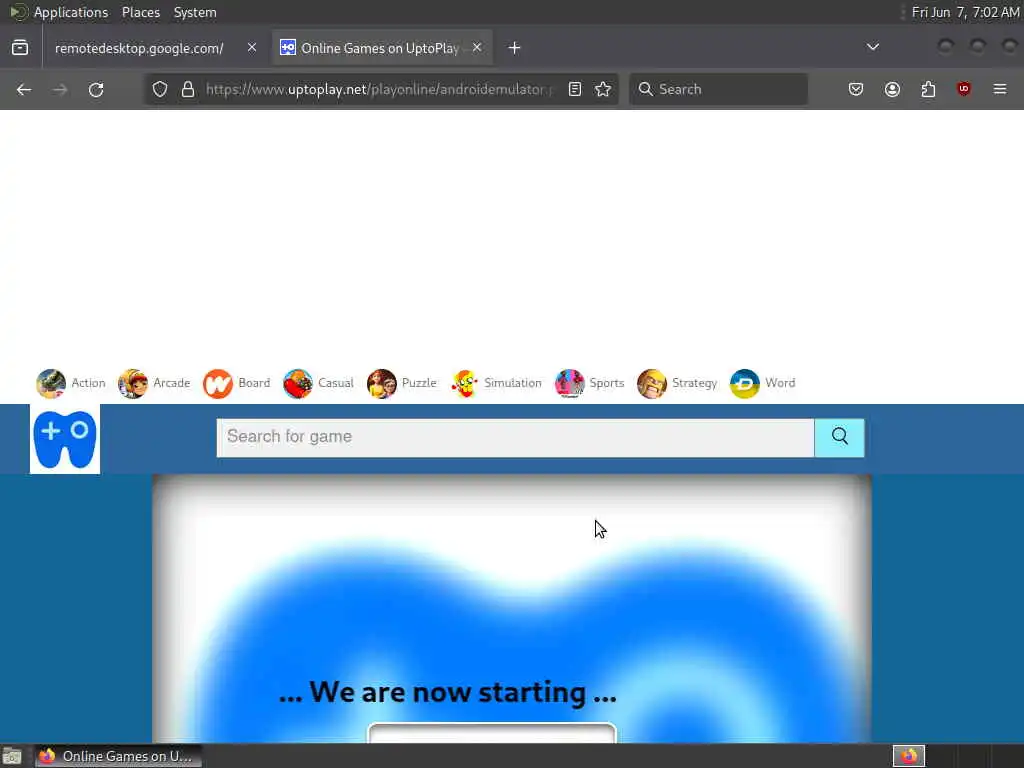Go back to the previous page
1024x768 pixels.
point(24,89)
